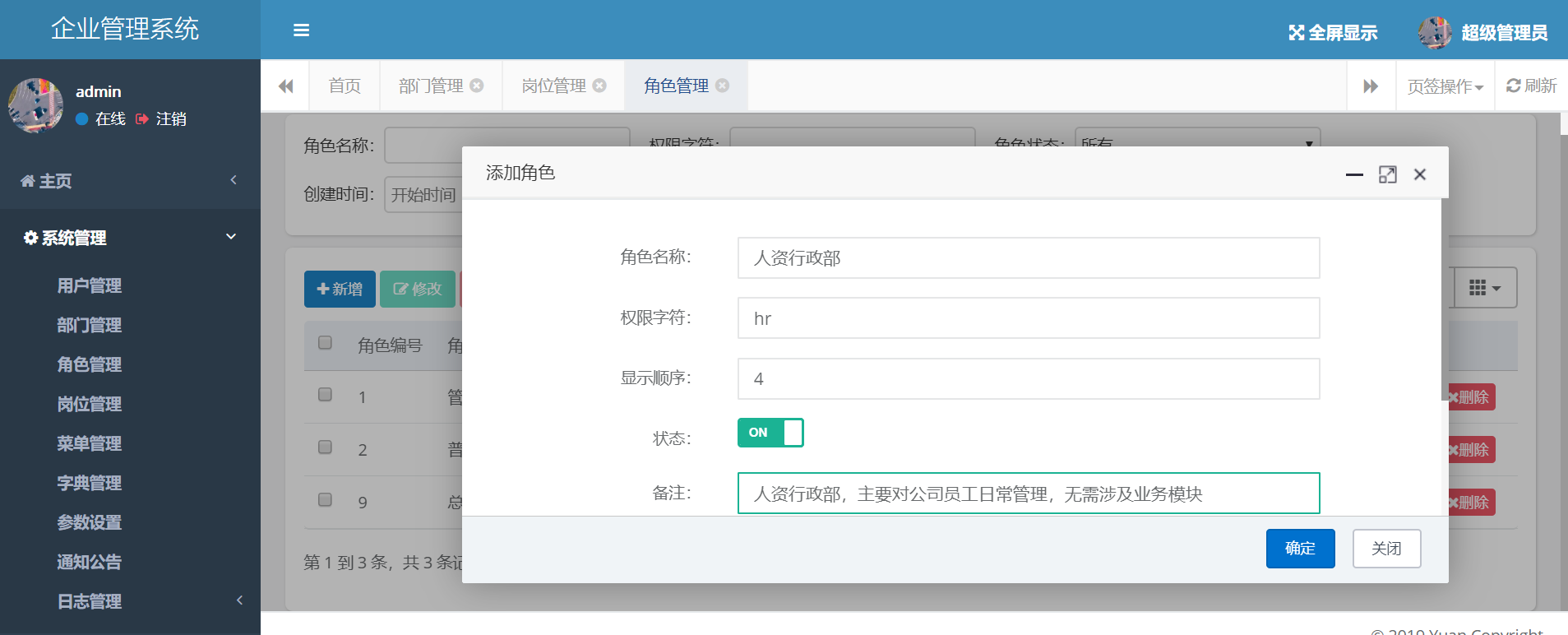
Task: Open 菜单管理 in the sidebar
Action: (89, 443)
